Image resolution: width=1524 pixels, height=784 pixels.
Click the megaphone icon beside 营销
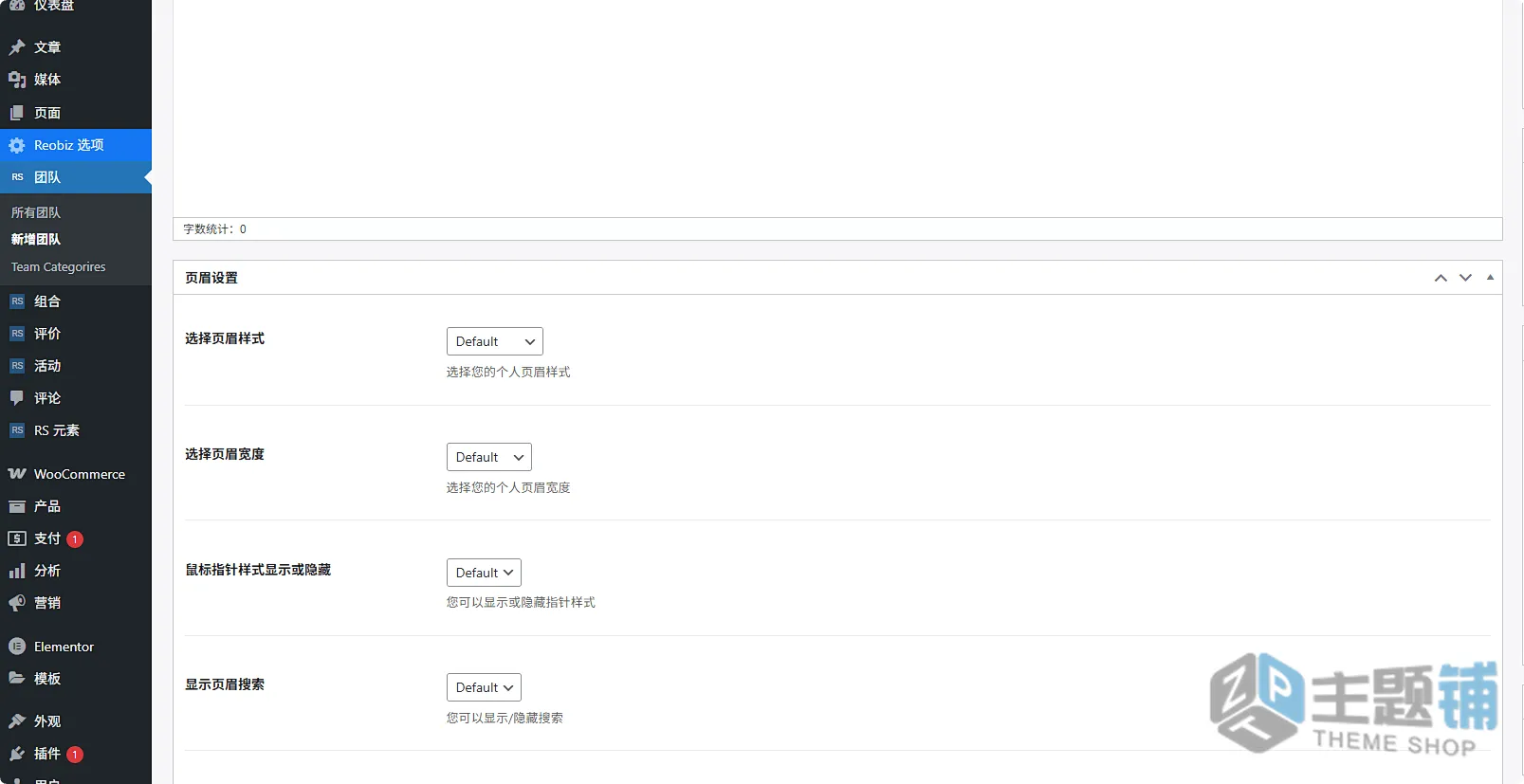click(17, 603)
